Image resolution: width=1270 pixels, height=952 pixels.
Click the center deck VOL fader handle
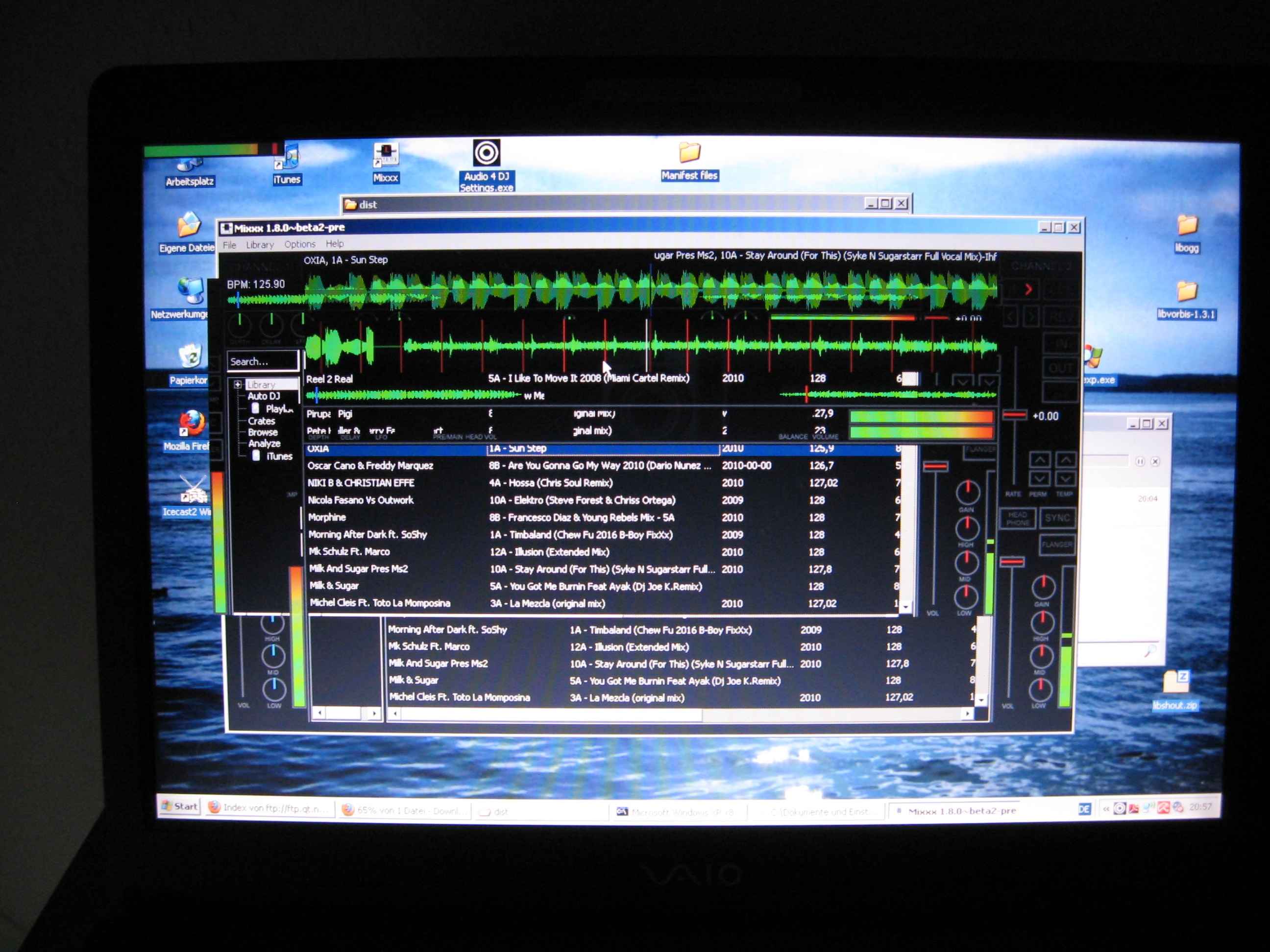(935, 467)
